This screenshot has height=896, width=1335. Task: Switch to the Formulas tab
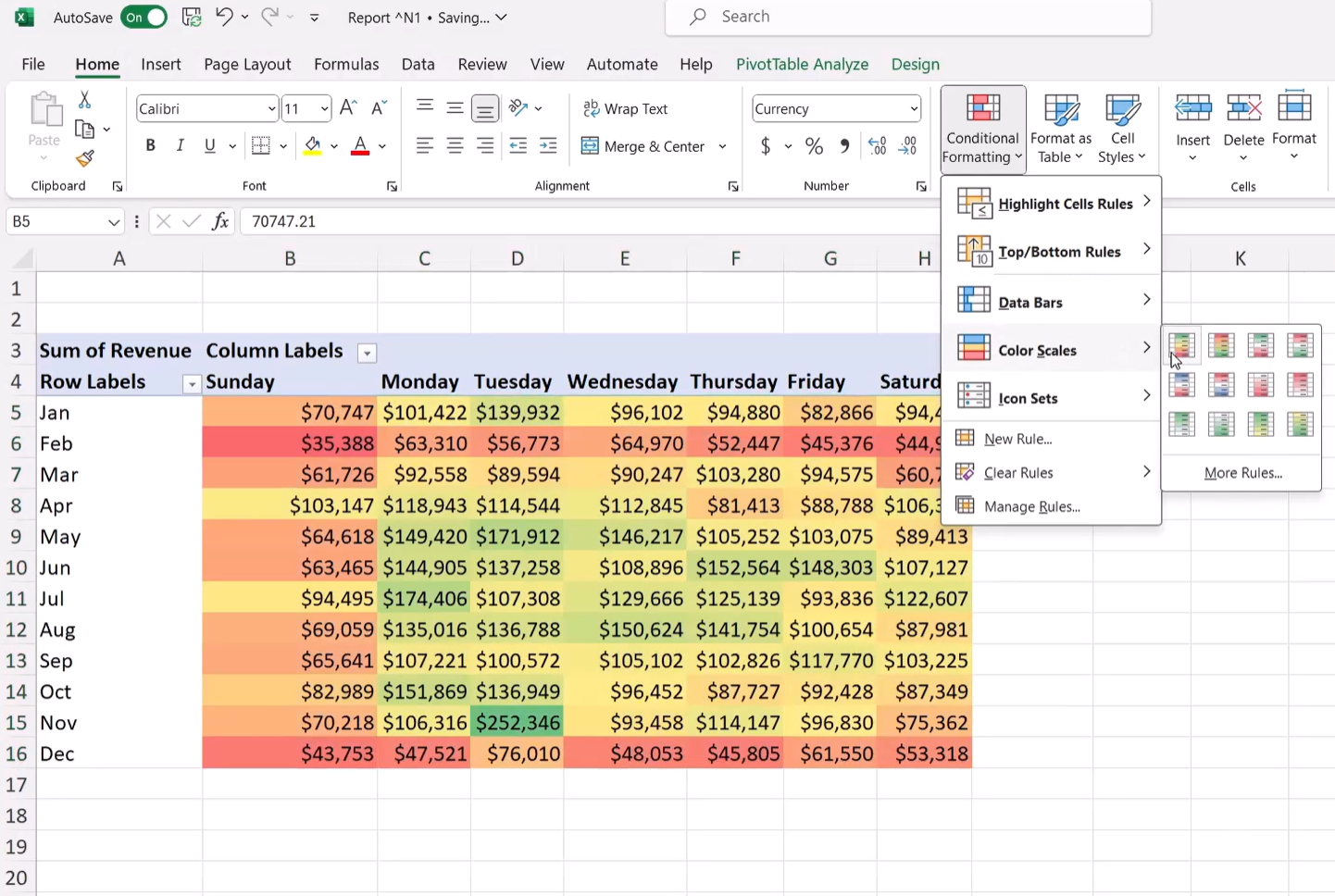point(346,64)
